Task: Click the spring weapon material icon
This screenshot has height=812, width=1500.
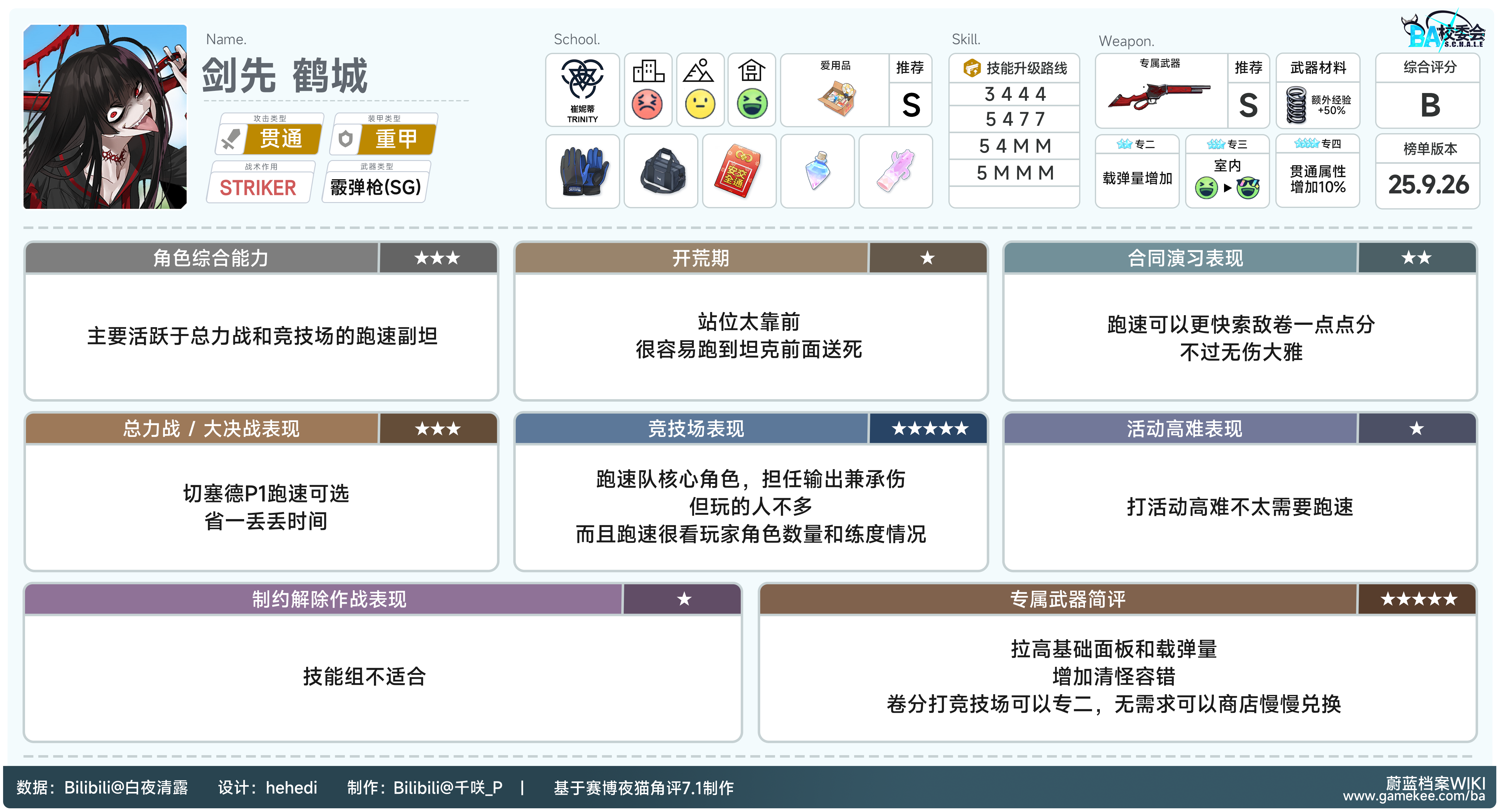Action: (x=1296, y=105)
